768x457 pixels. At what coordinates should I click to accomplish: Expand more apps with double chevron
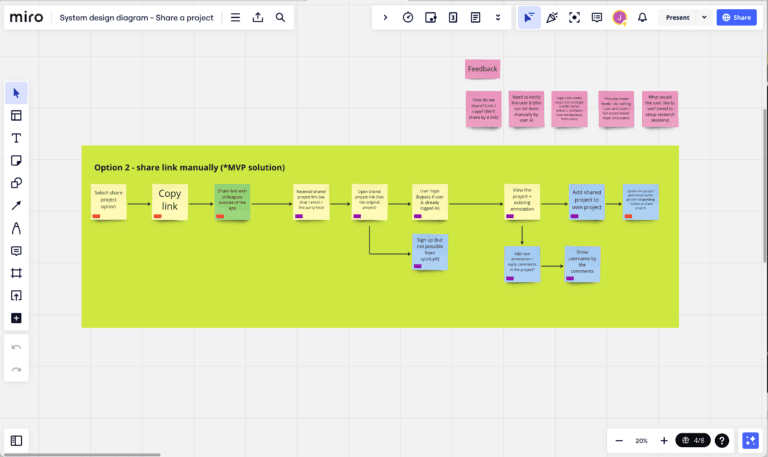(x=497, y=17)
